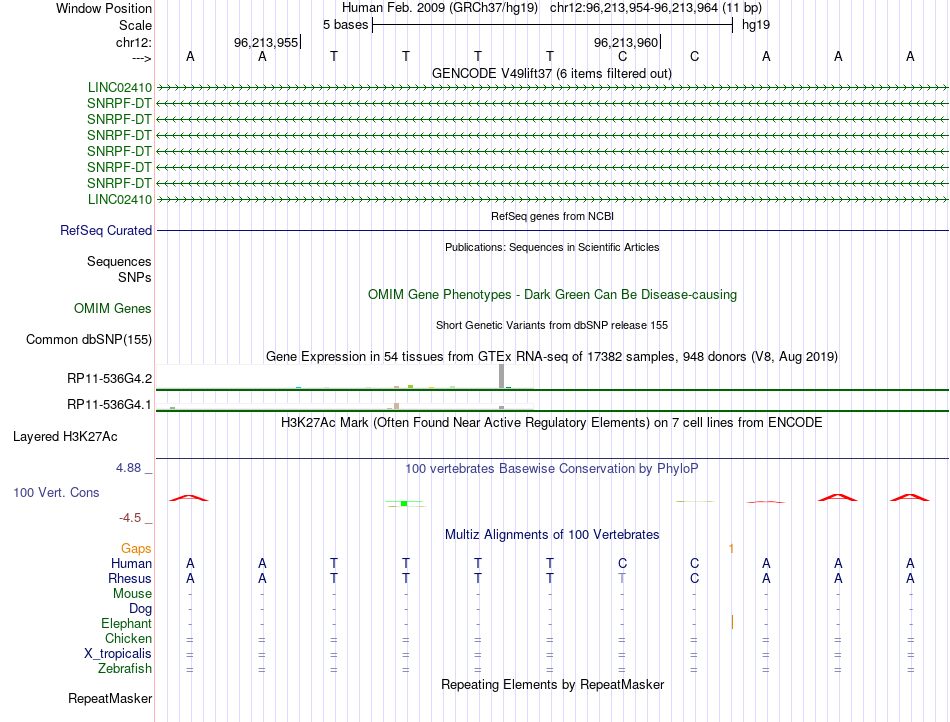The height and width of the screenshot is (722, 950).
Task: Click the Scale track label
Action: click(135, 25)
